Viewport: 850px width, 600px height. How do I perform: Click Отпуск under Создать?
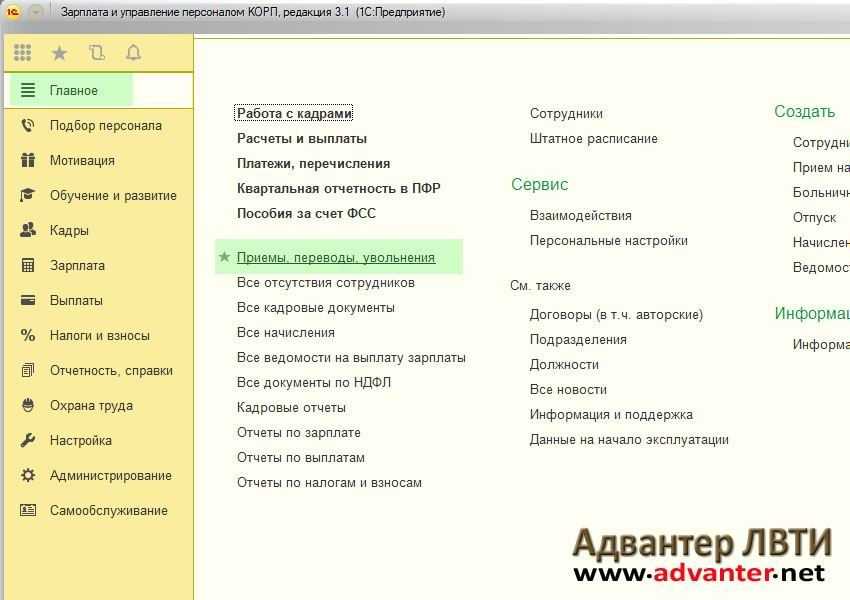coord(814,217)
